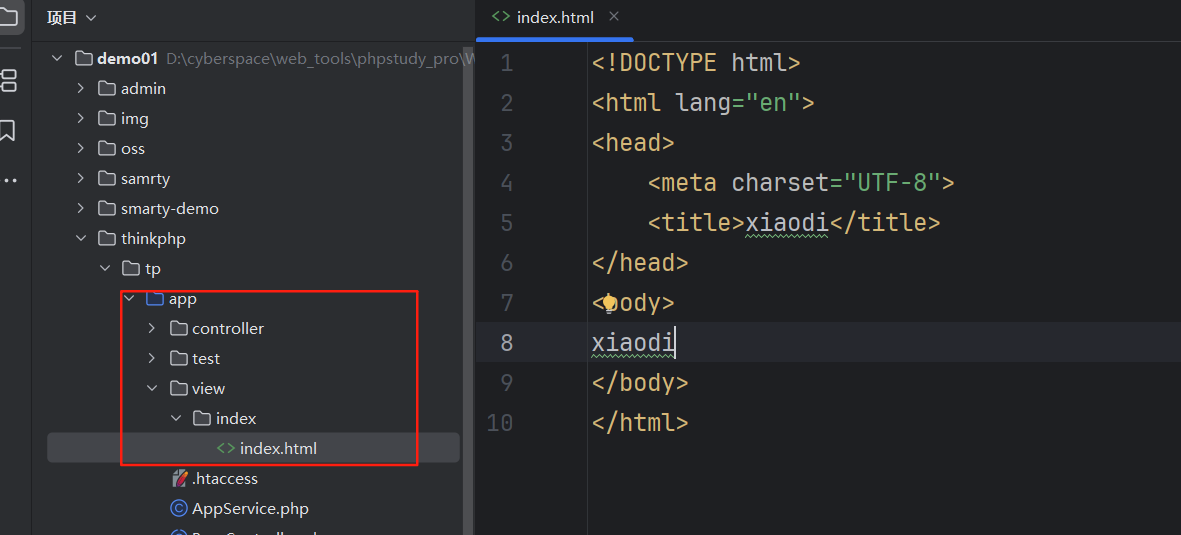Select the img folder icon
This screenshot has height=535, width=1181.
point(107,118)
